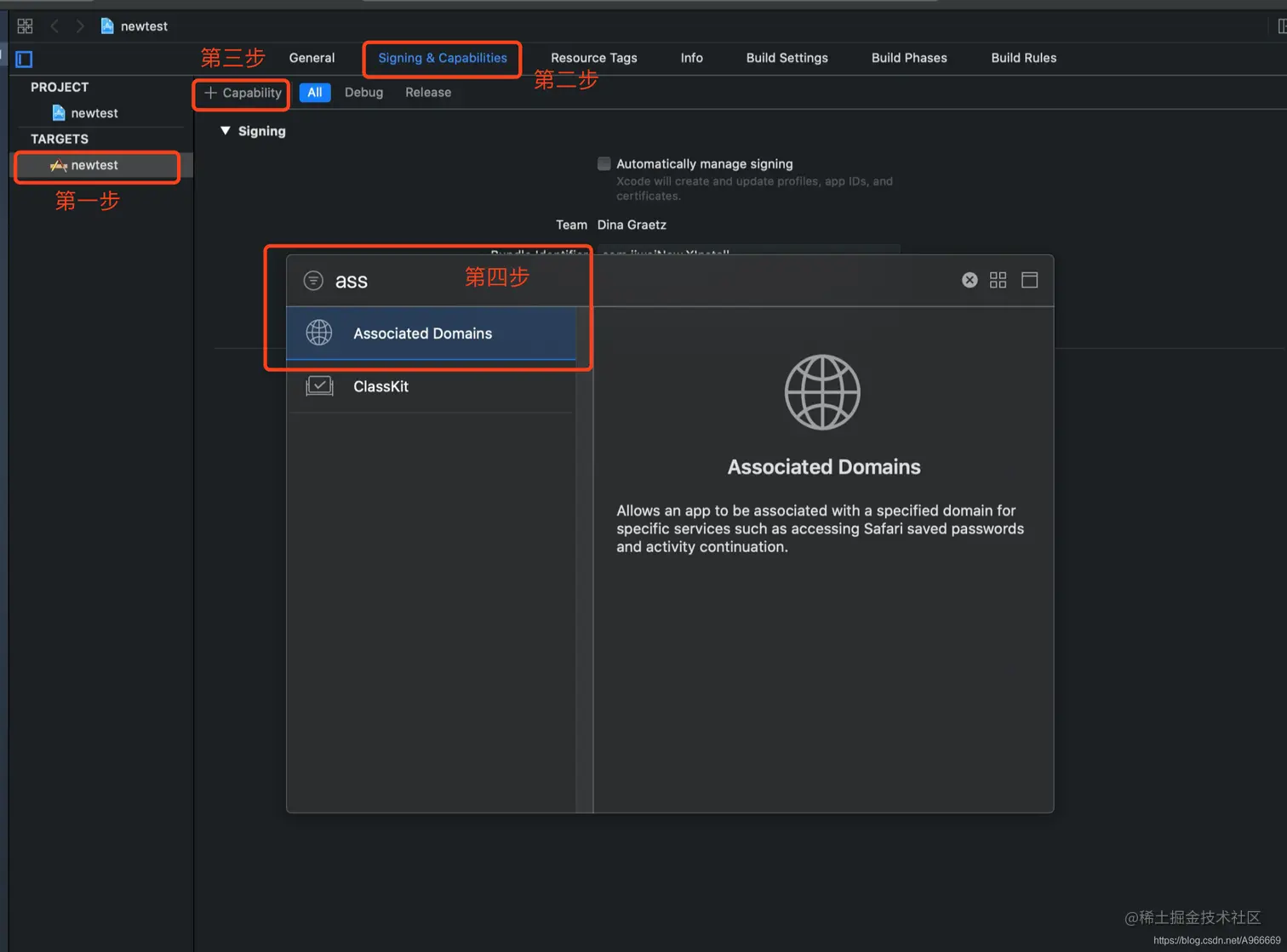
Task: Open the Build Settings tab
Action: point(787,58)
